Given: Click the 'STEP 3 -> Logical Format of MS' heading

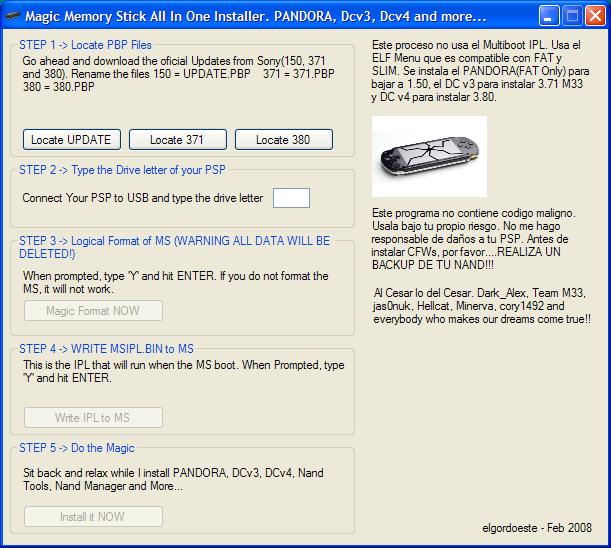Looking at the screenshot, I should pyautogui.click(x=175, y=247).
